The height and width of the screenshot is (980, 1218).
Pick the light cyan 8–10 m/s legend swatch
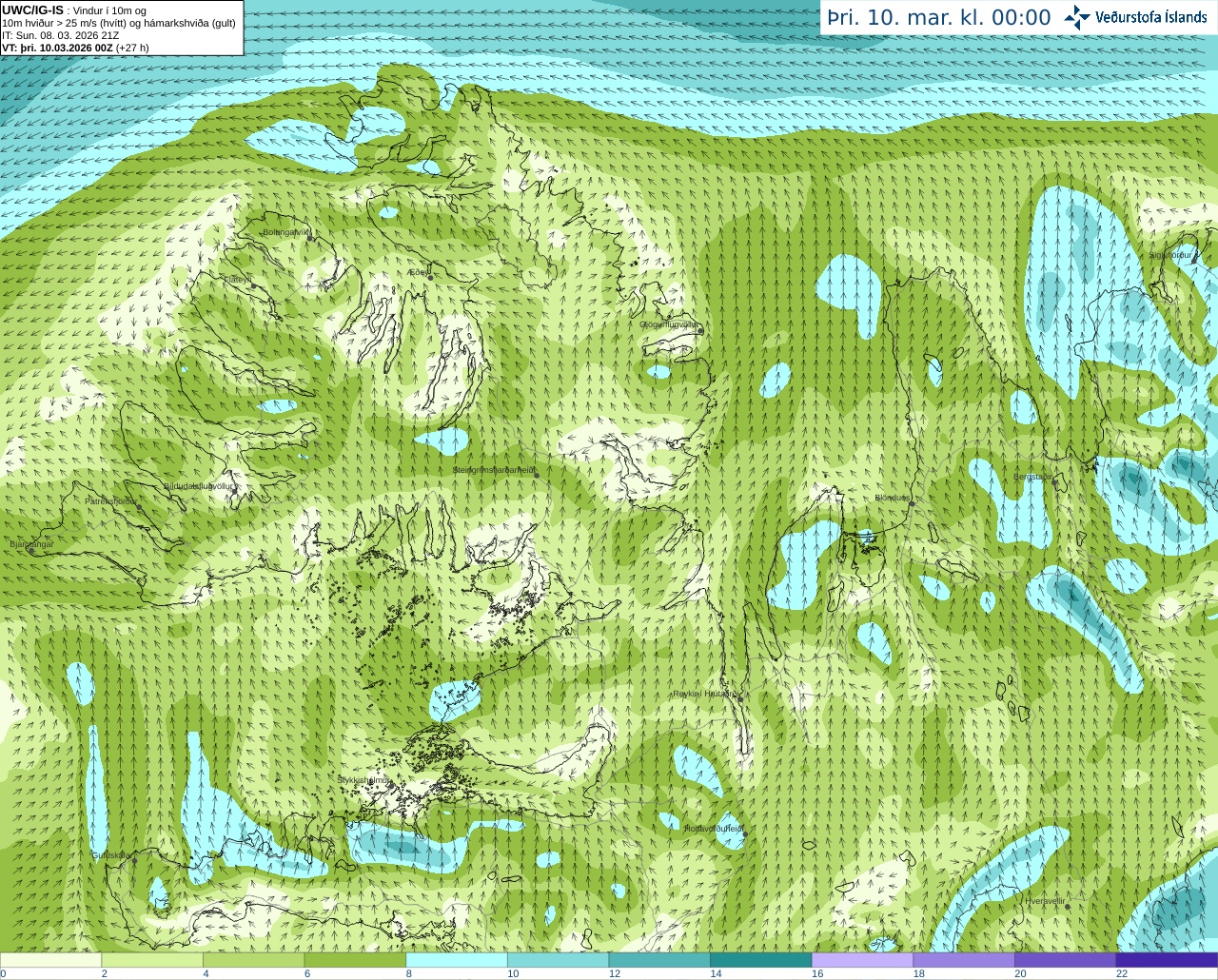point(457,960)
